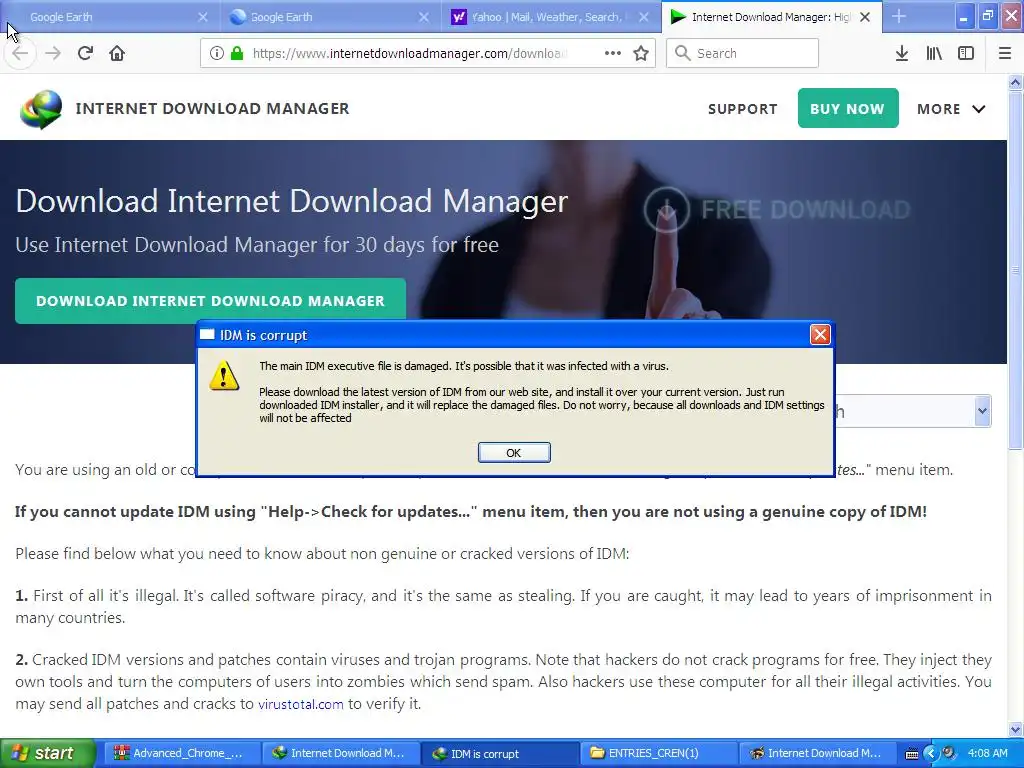Close the Yahoo tab
1024x768 pixels.
point(644,17)
